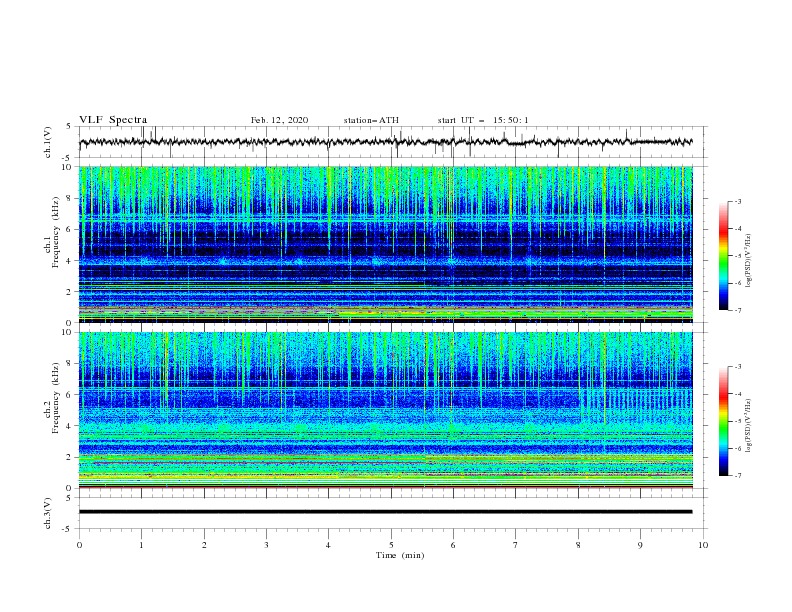Viewport: 792px width, 612px height.
Task: Click the thick black ch.3 voltage trace
Action: (x=386, y=512)
